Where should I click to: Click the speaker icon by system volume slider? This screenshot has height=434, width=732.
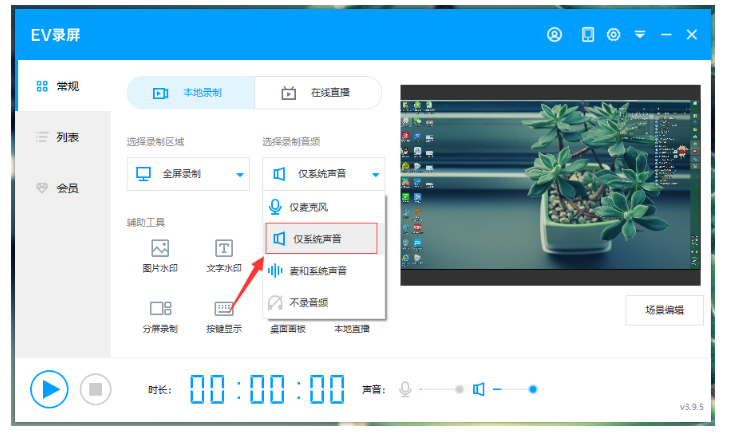pyautogui.click(x=479, y=389)
